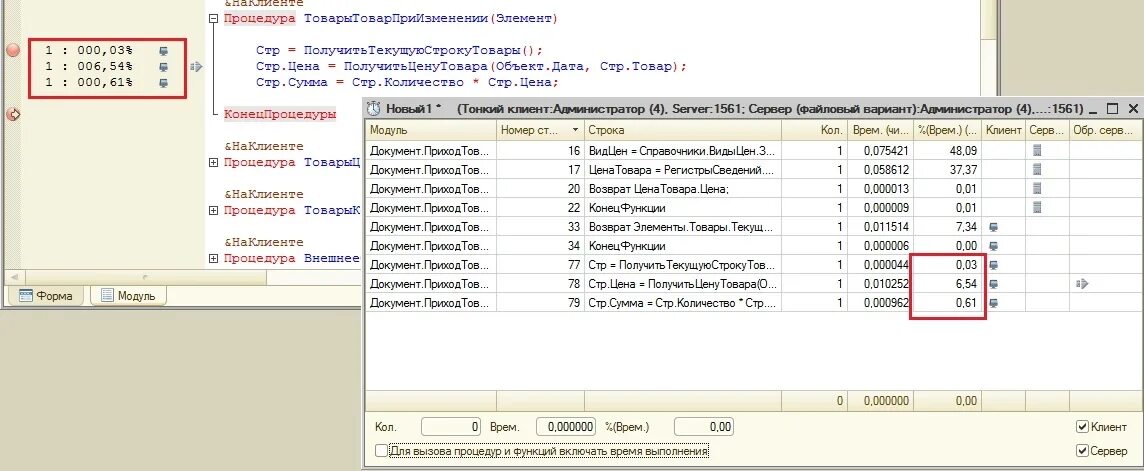Image resolution: width=1144 pixels, height=471 pixels.
Task: Click server icon in row 16 ВидЦен
Action: pos(1037,151)
